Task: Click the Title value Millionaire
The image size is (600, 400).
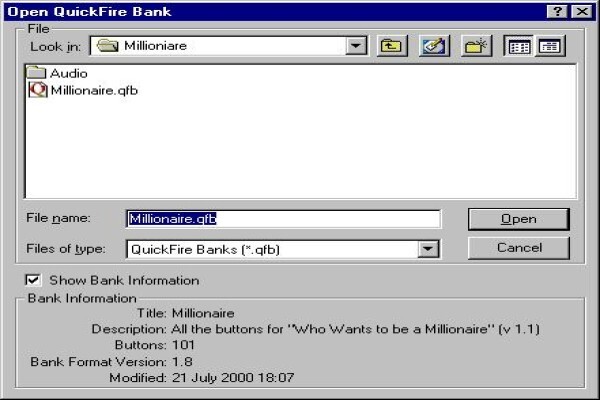Action: (203, 313)
